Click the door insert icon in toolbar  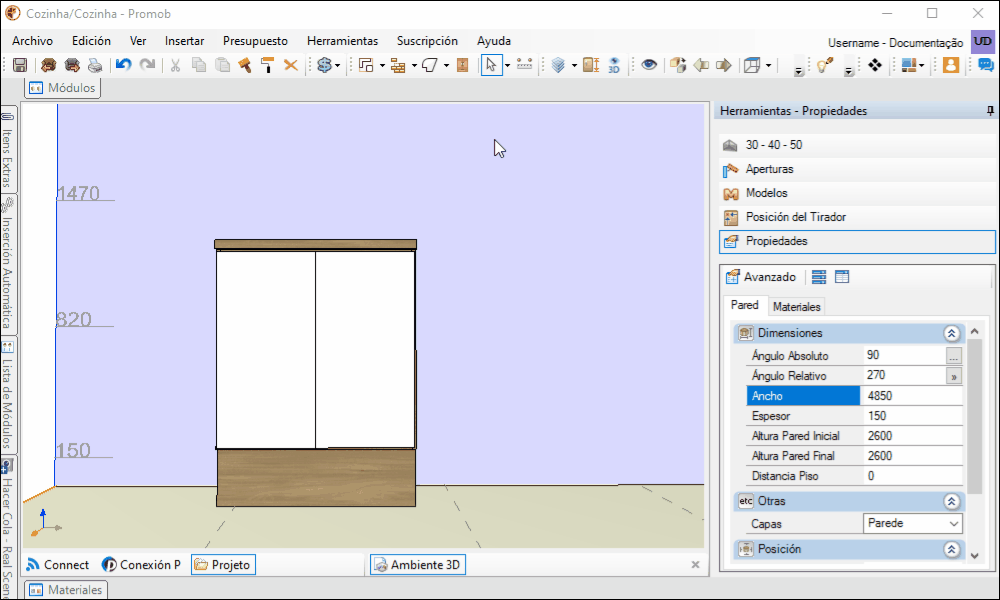coord(463,65)
